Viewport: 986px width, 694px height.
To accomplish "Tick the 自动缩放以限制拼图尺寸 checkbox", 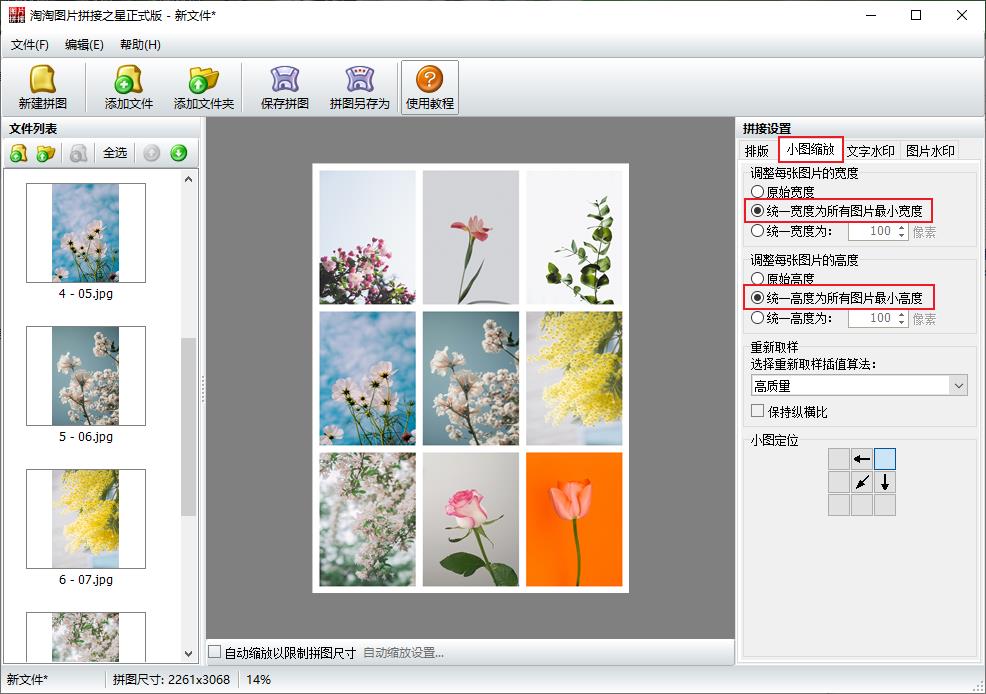I will [214, 652].
